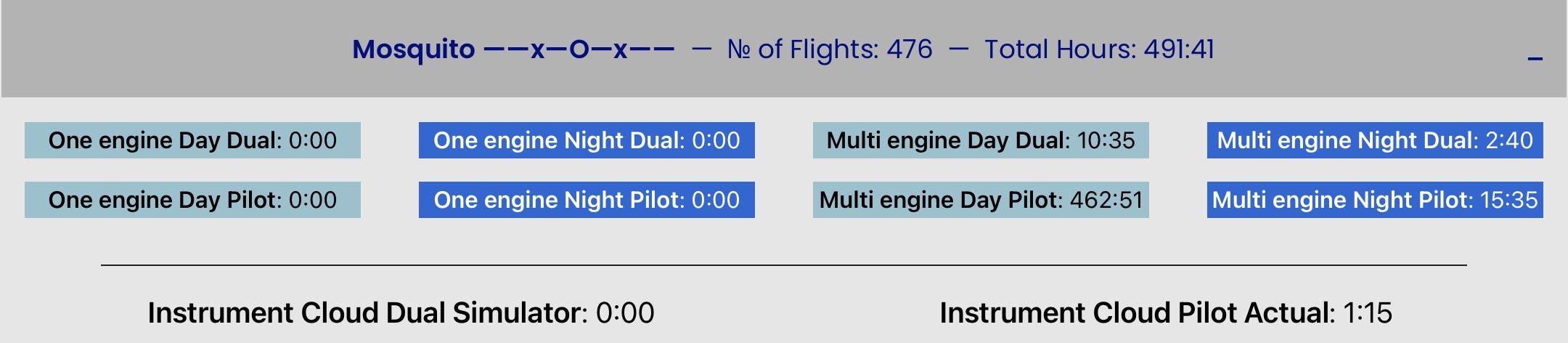The image size is (1568, 343).
Task: Open the Multi engine Day Pilot badge
Action: [981, 200]
